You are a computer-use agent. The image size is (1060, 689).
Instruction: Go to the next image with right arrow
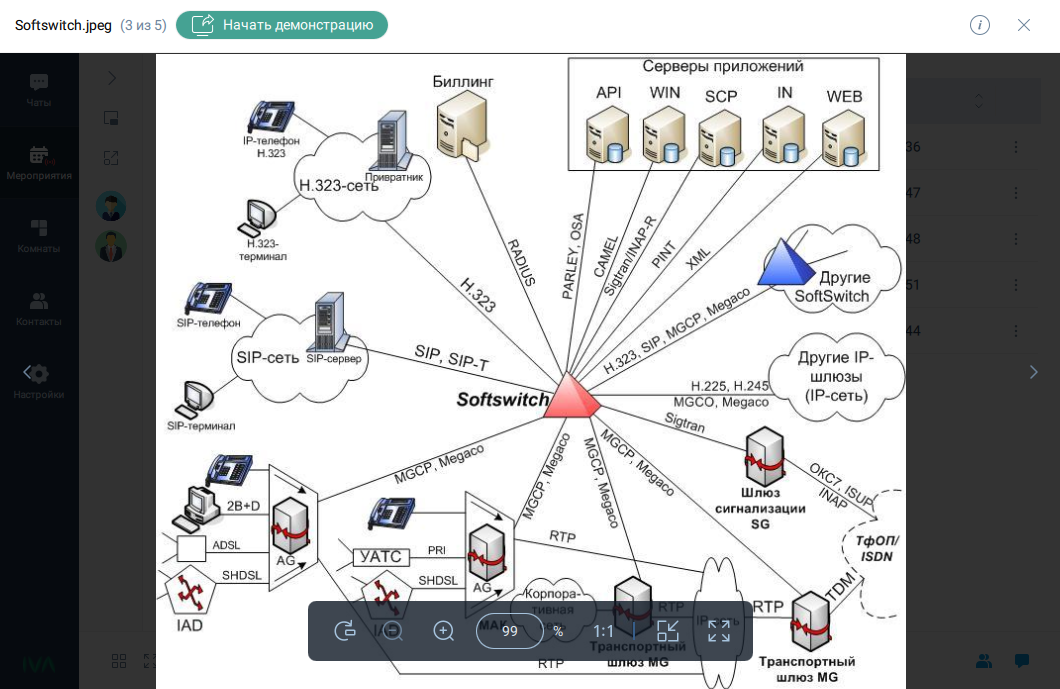[1034, 372]
